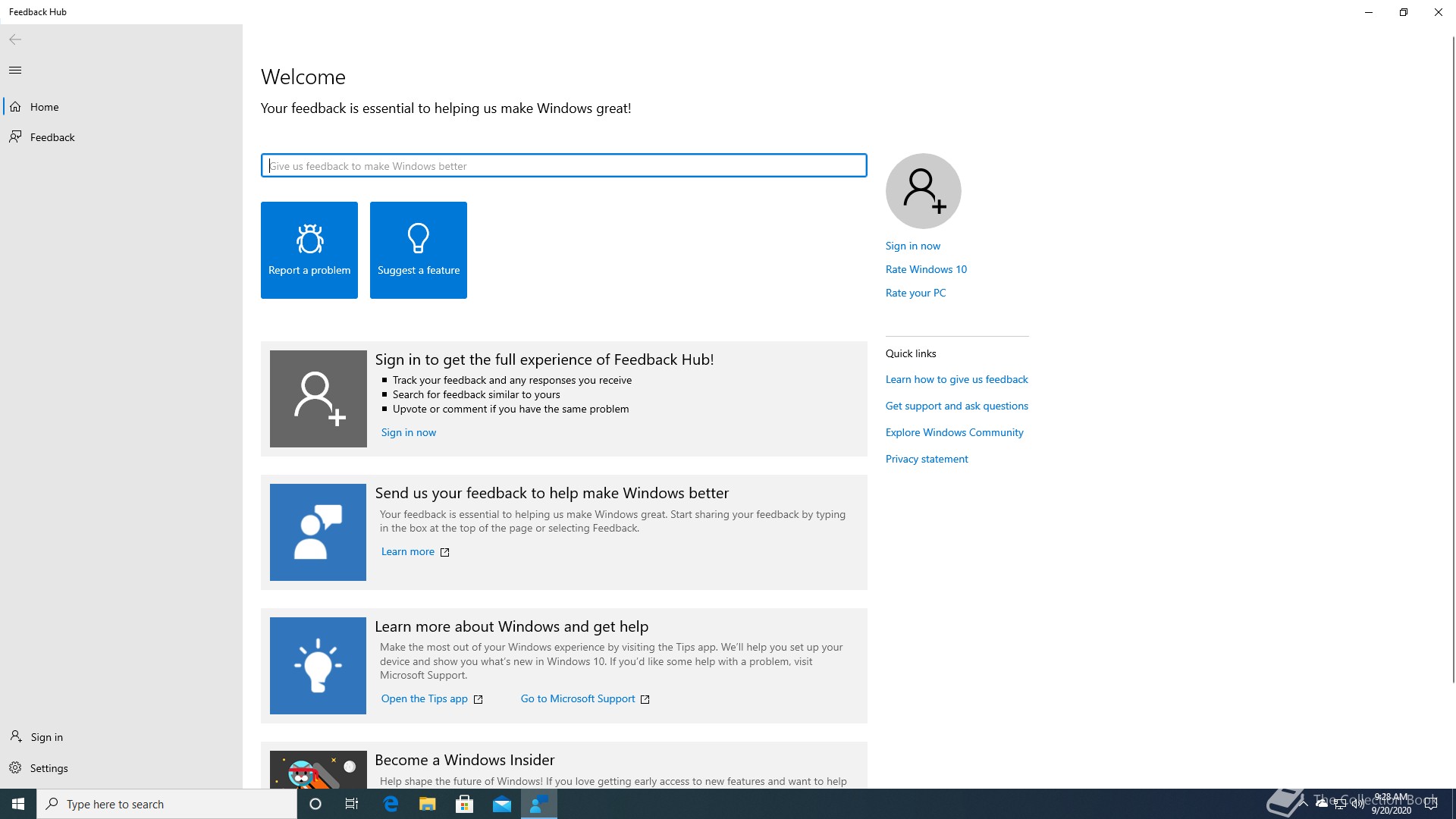Viewport: 1456px width, 819px height.
Task: Click the round add-account avatar icon
Action: [x=923, y=191]
